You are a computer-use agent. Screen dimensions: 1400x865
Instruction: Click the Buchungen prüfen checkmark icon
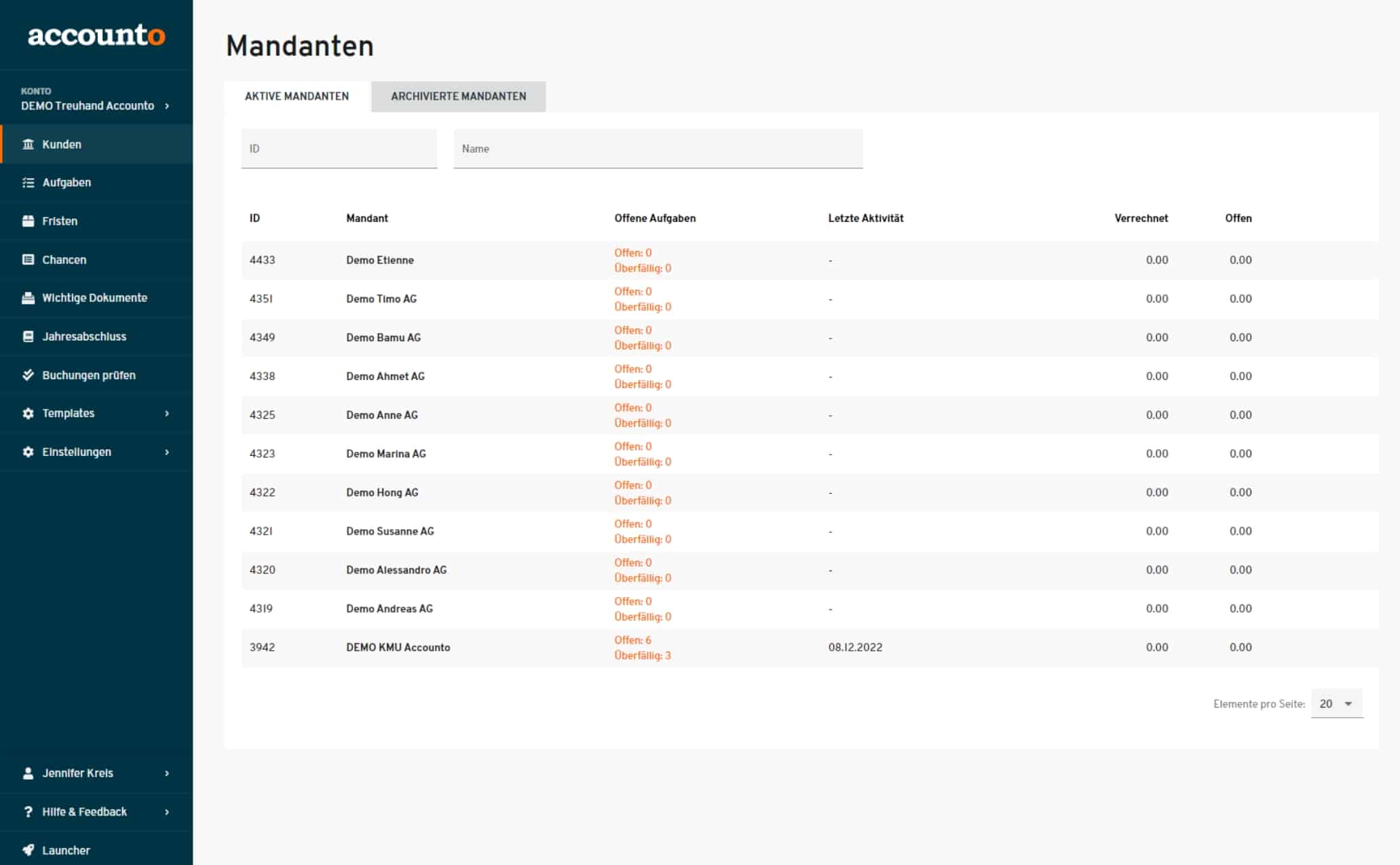tap(28, 375)
